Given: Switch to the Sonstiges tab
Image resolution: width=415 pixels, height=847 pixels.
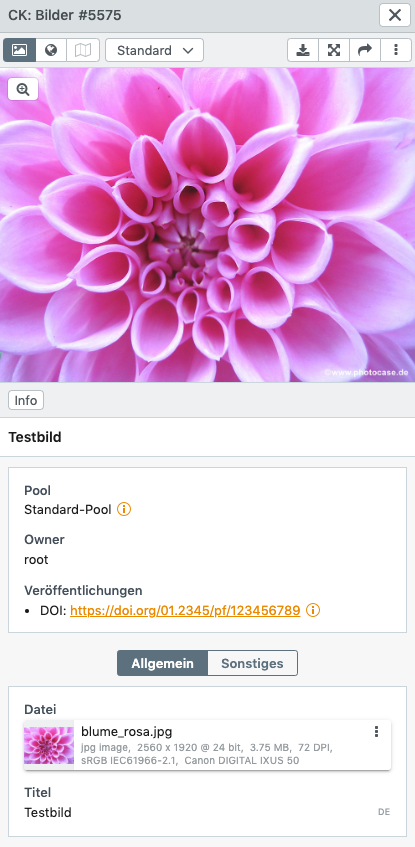Looking at the screenshot, I should (x=252, y=663).
